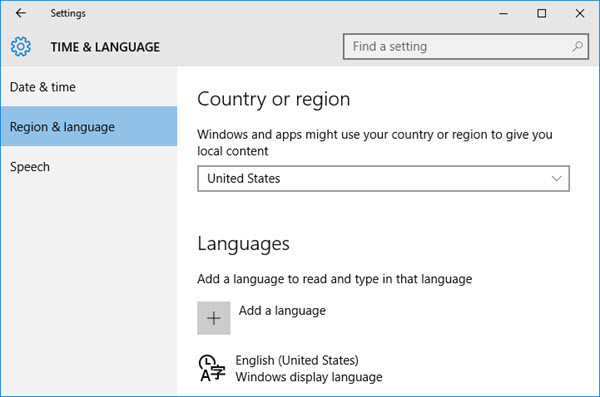Maximize the Settings window
The height and width of the screenshot is (397, 600).
pos(541,13)
